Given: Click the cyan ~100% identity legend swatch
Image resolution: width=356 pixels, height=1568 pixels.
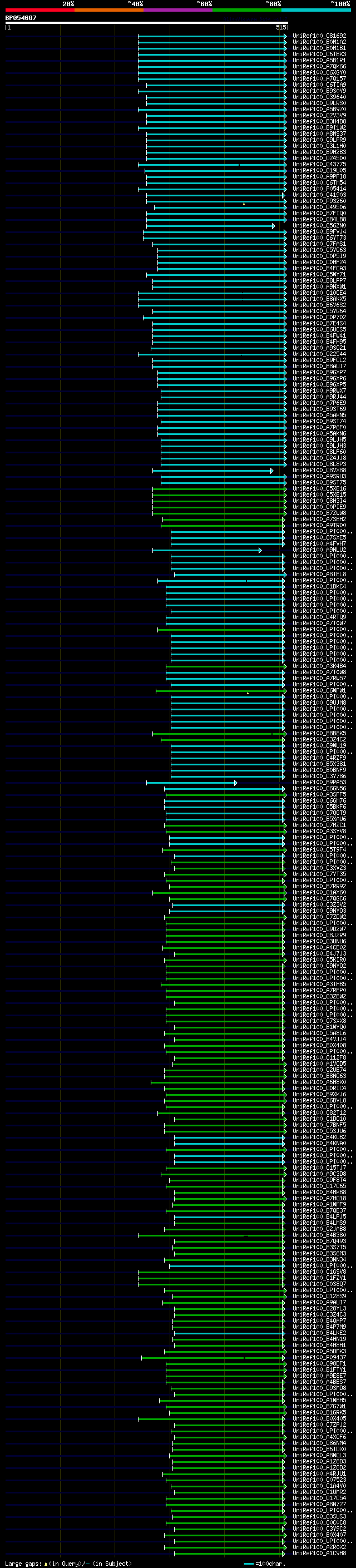Looking at the screenshot, I should point(317,10).
